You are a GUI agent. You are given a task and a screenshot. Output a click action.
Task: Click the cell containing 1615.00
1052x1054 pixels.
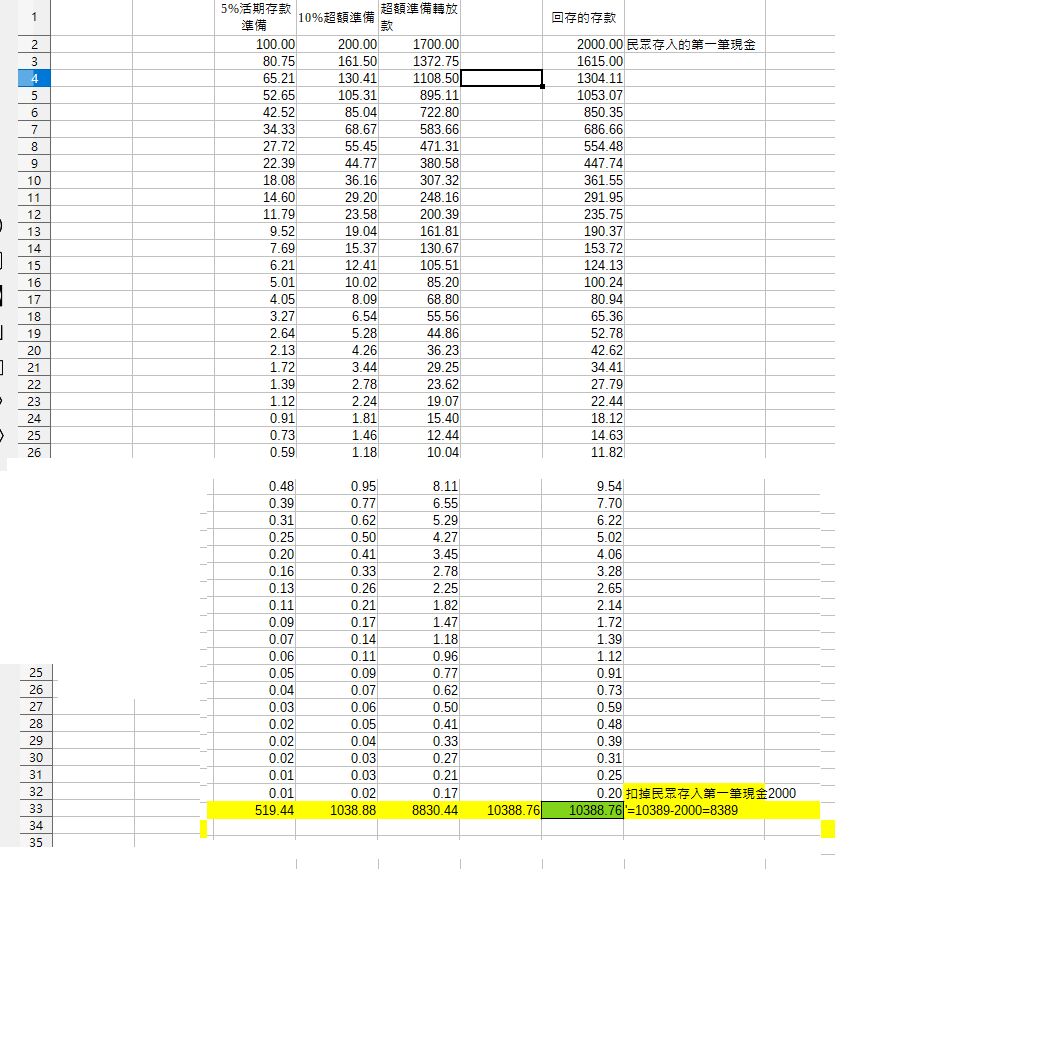pyautogui.click(x=583, y=62)
